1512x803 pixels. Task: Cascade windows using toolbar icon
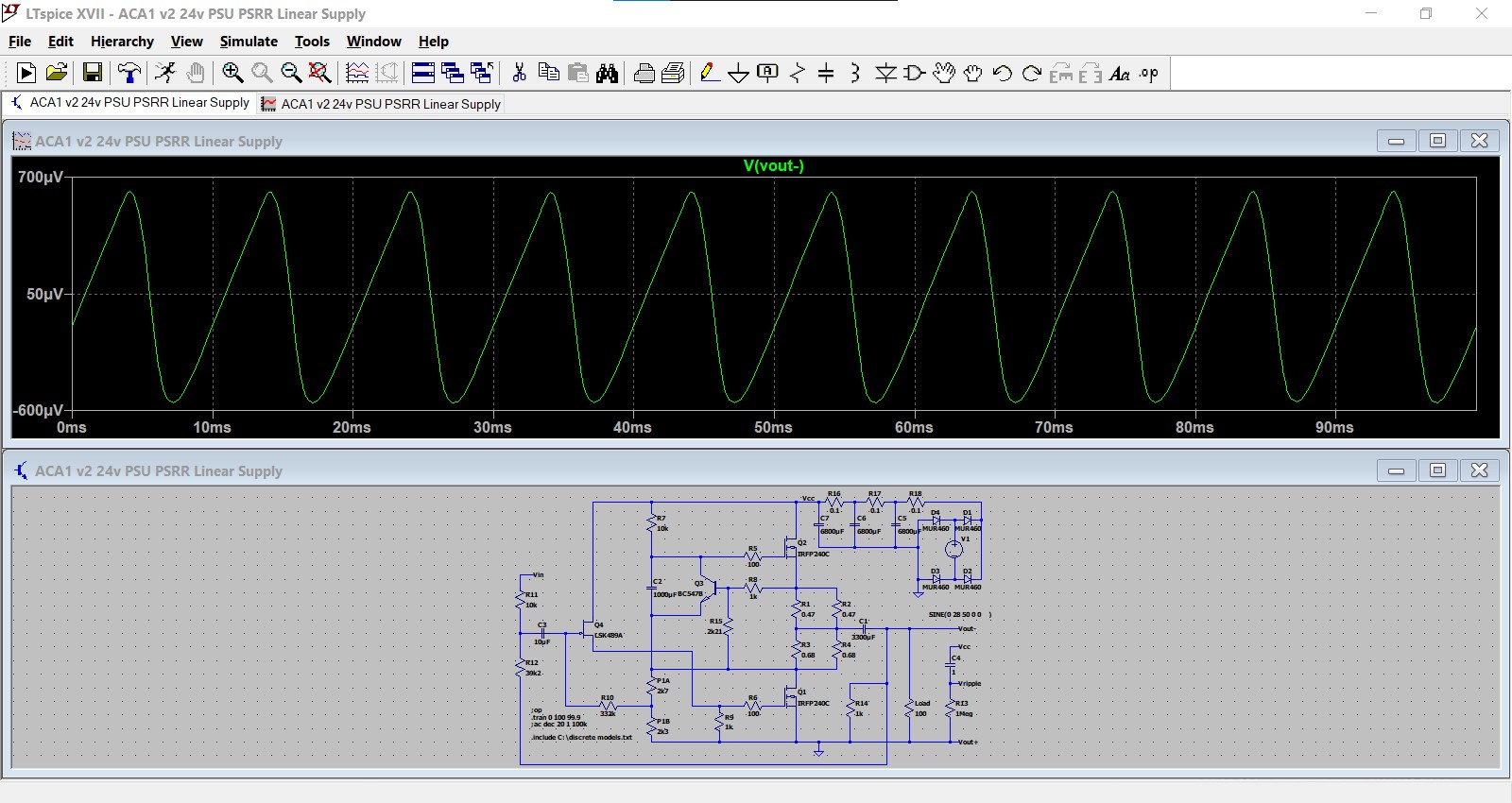tap(453, 73)
